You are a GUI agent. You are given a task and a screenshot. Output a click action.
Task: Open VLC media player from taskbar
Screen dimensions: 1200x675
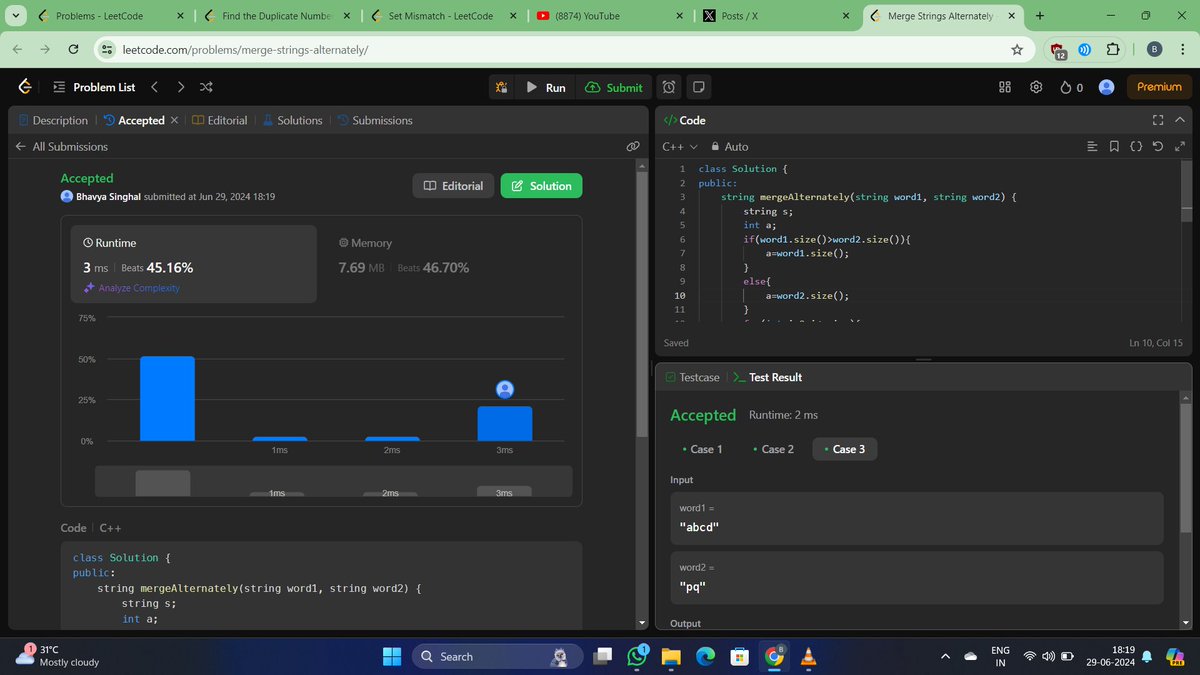coord(808,656)
